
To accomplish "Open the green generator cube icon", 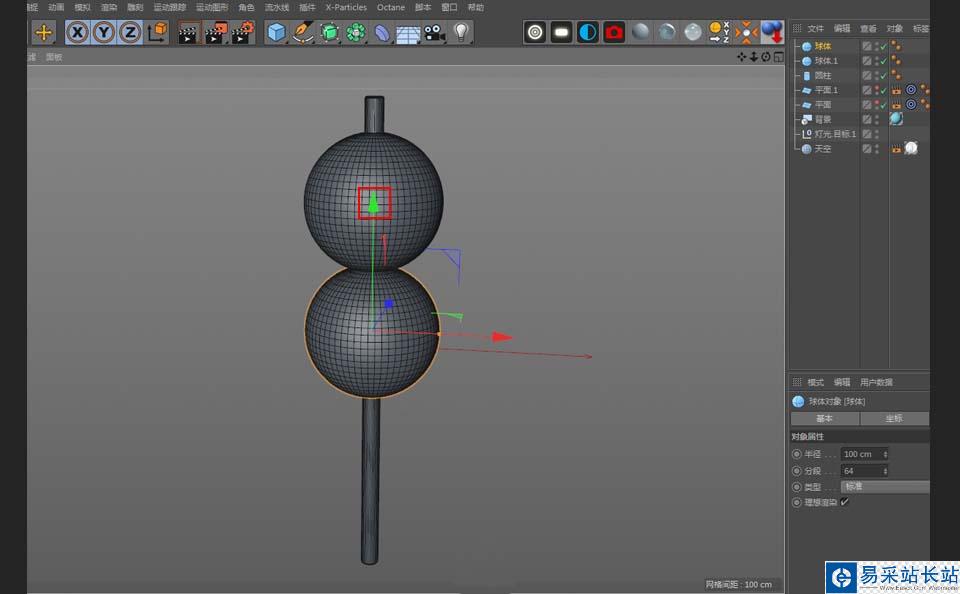I will [x=329, y=32].
